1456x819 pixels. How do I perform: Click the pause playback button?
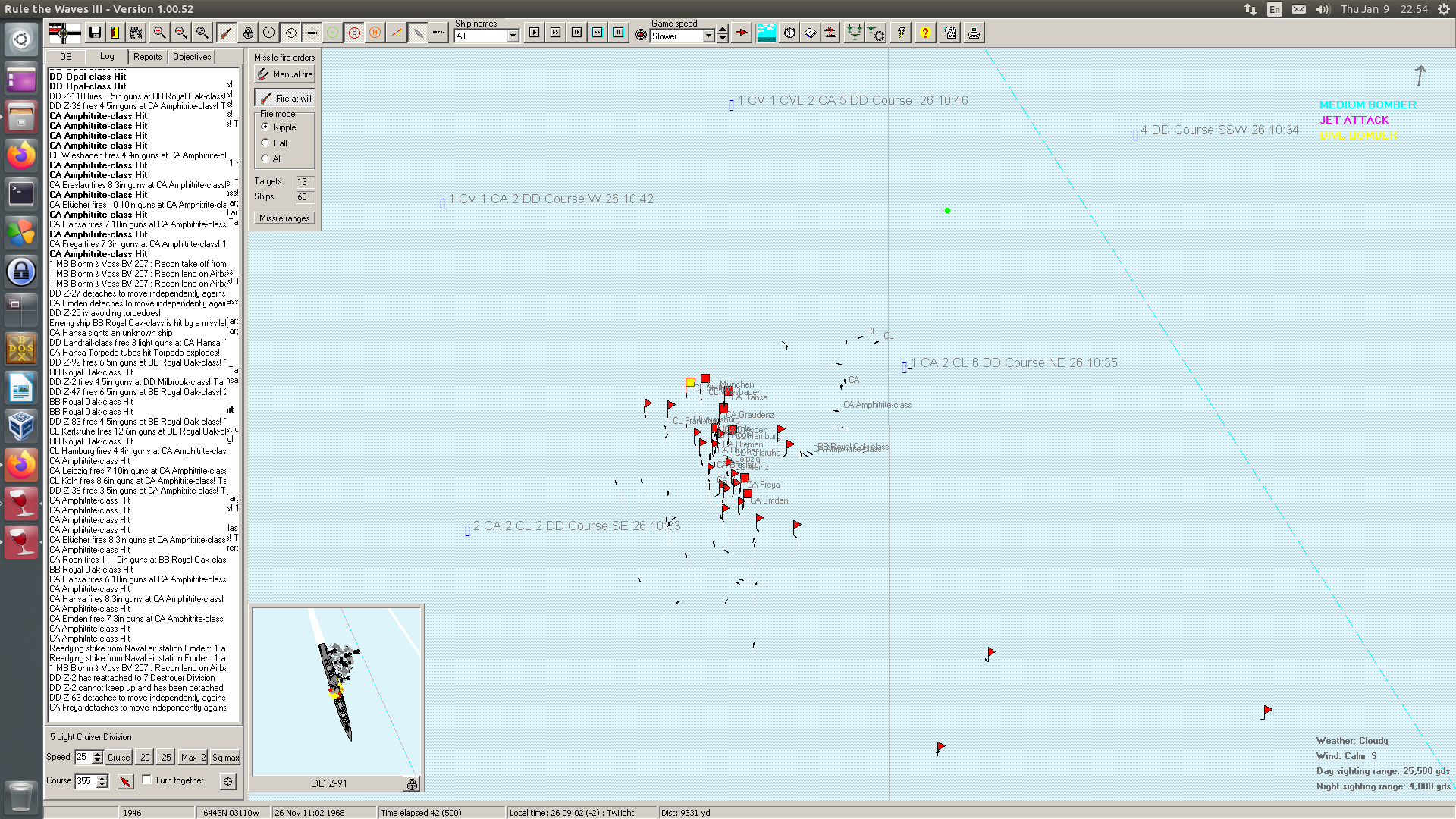[619, 33]
